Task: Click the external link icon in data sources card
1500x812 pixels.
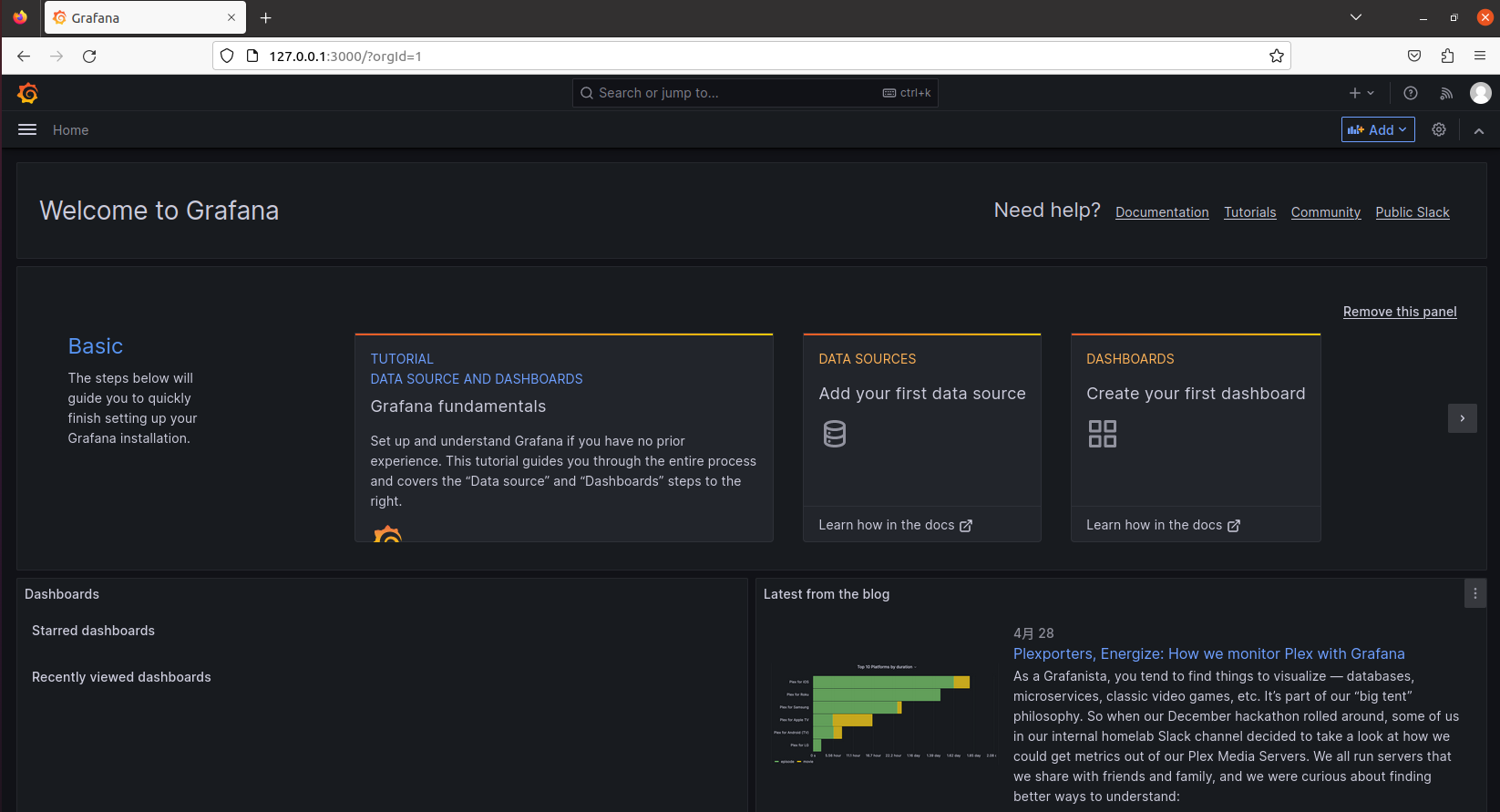Action: (966, 526)
